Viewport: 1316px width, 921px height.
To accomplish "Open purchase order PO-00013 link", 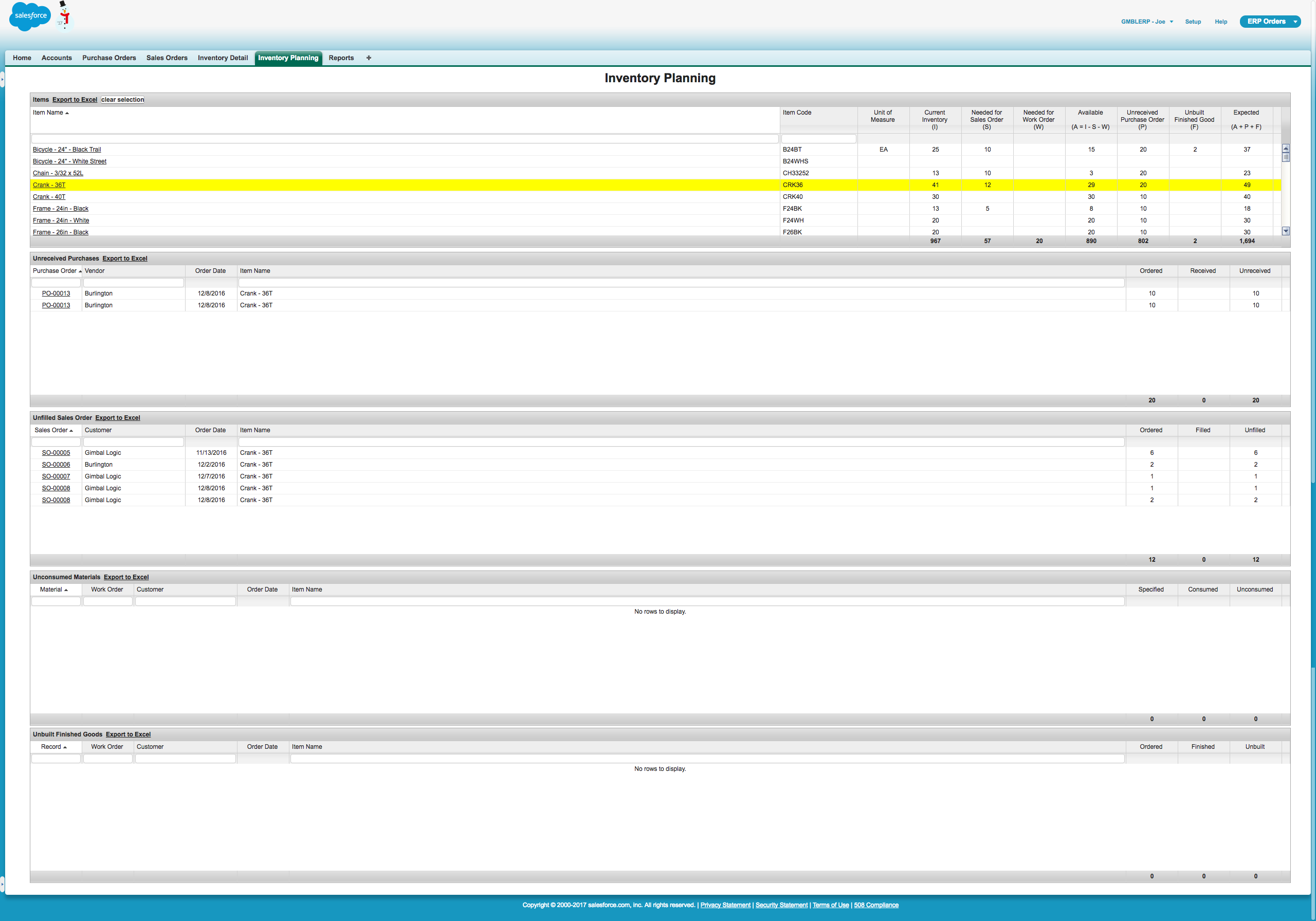I will (x=56, y=293).
